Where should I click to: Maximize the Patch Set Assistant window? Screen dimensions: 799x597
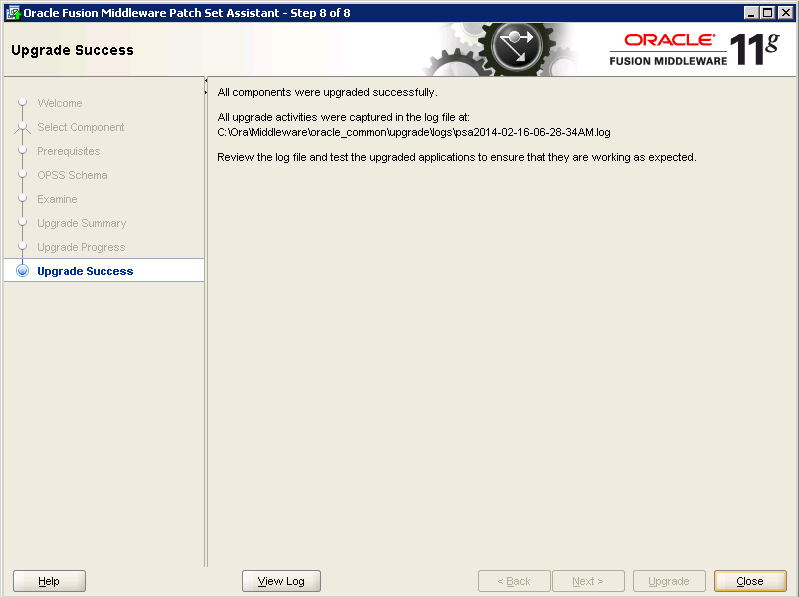click(768, 13)
